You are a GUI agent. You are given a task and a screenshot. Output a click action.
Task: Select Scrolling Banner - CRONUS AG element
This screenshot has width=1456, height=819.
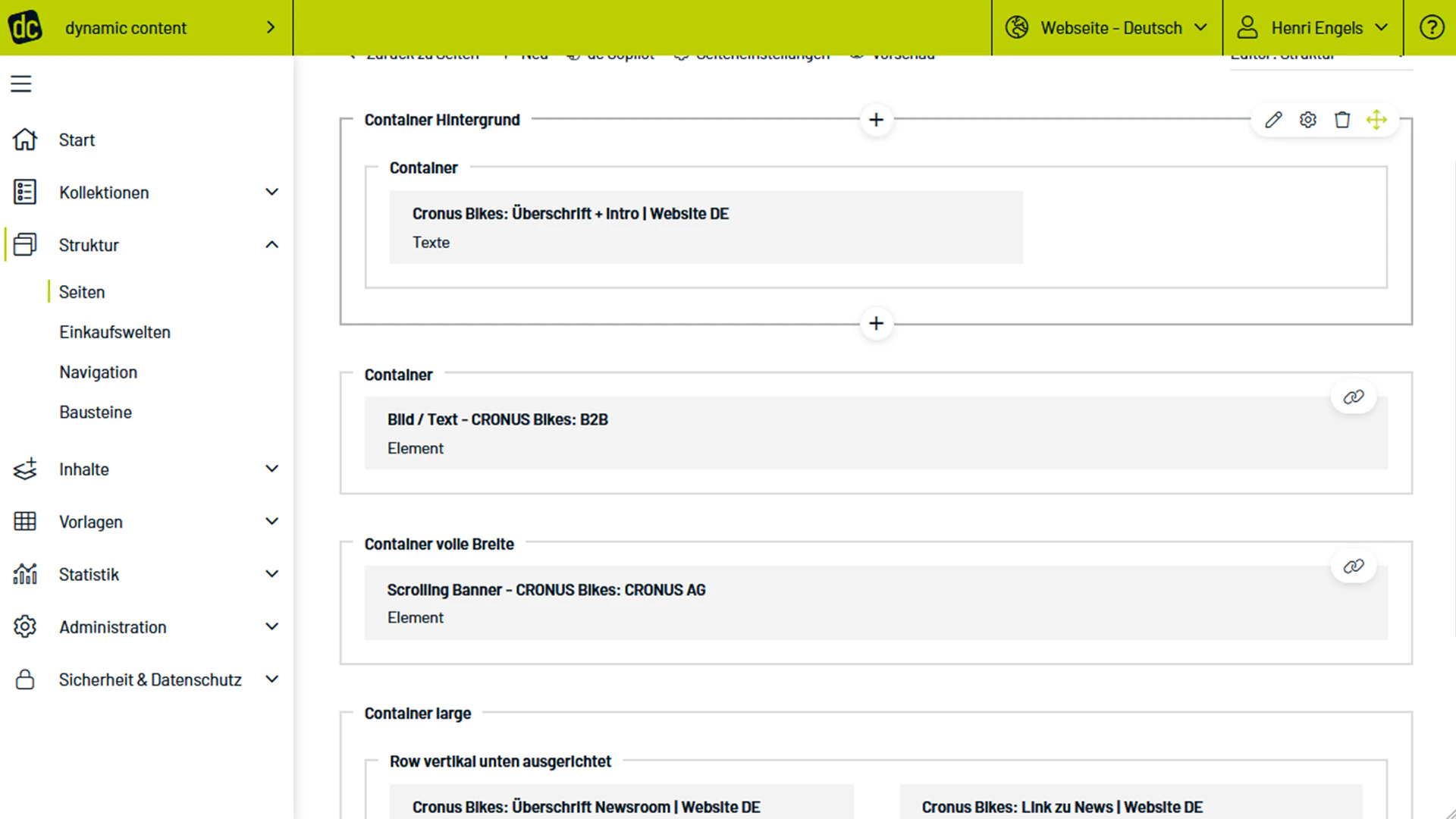pos(876,603)
